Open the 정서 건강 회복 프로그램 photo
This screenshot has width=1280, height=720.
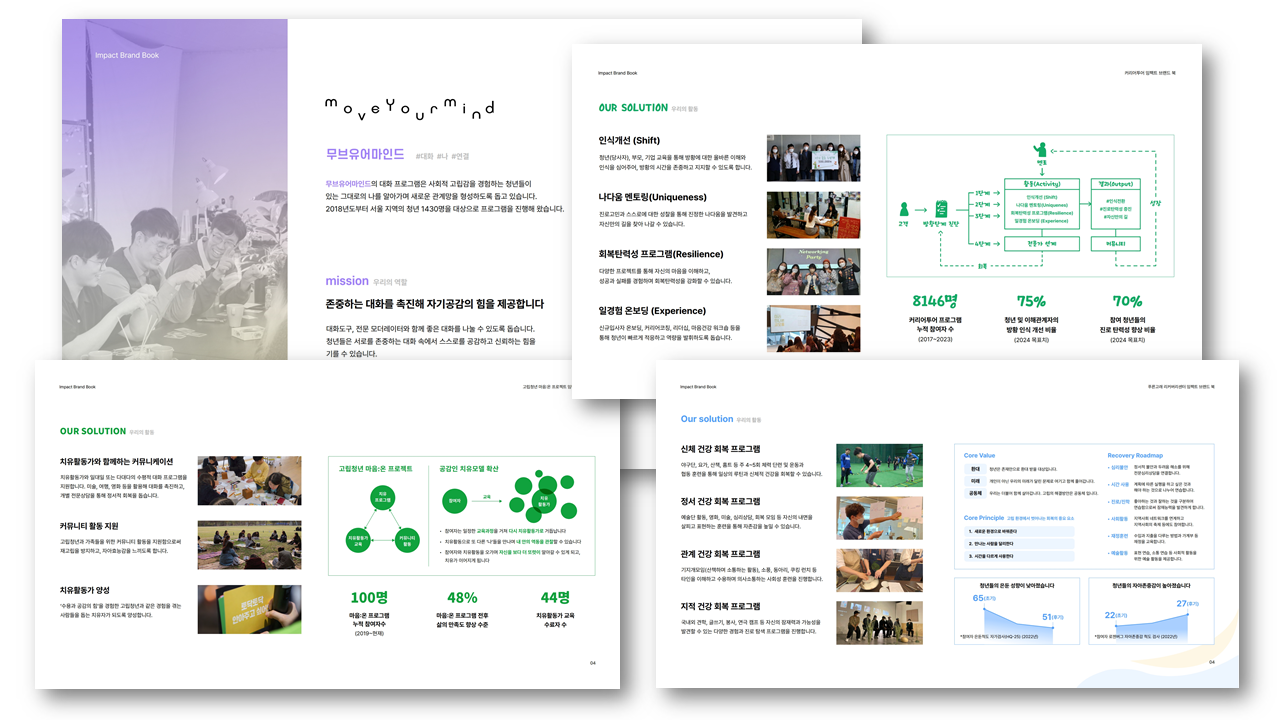879,518
